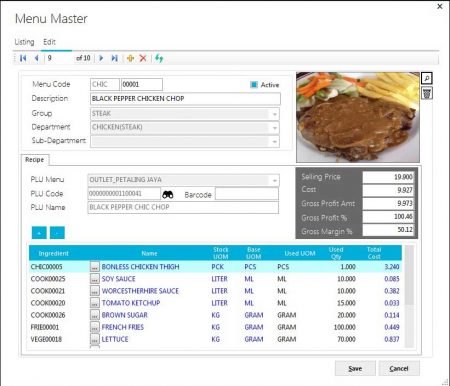Select ingredient code COOK00021 cell

(x=48, y=291)
